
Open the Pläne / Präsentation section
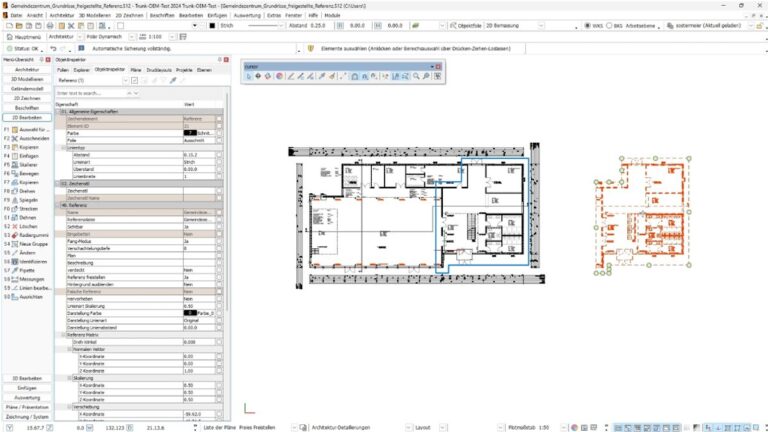click(x=27, y=407)
